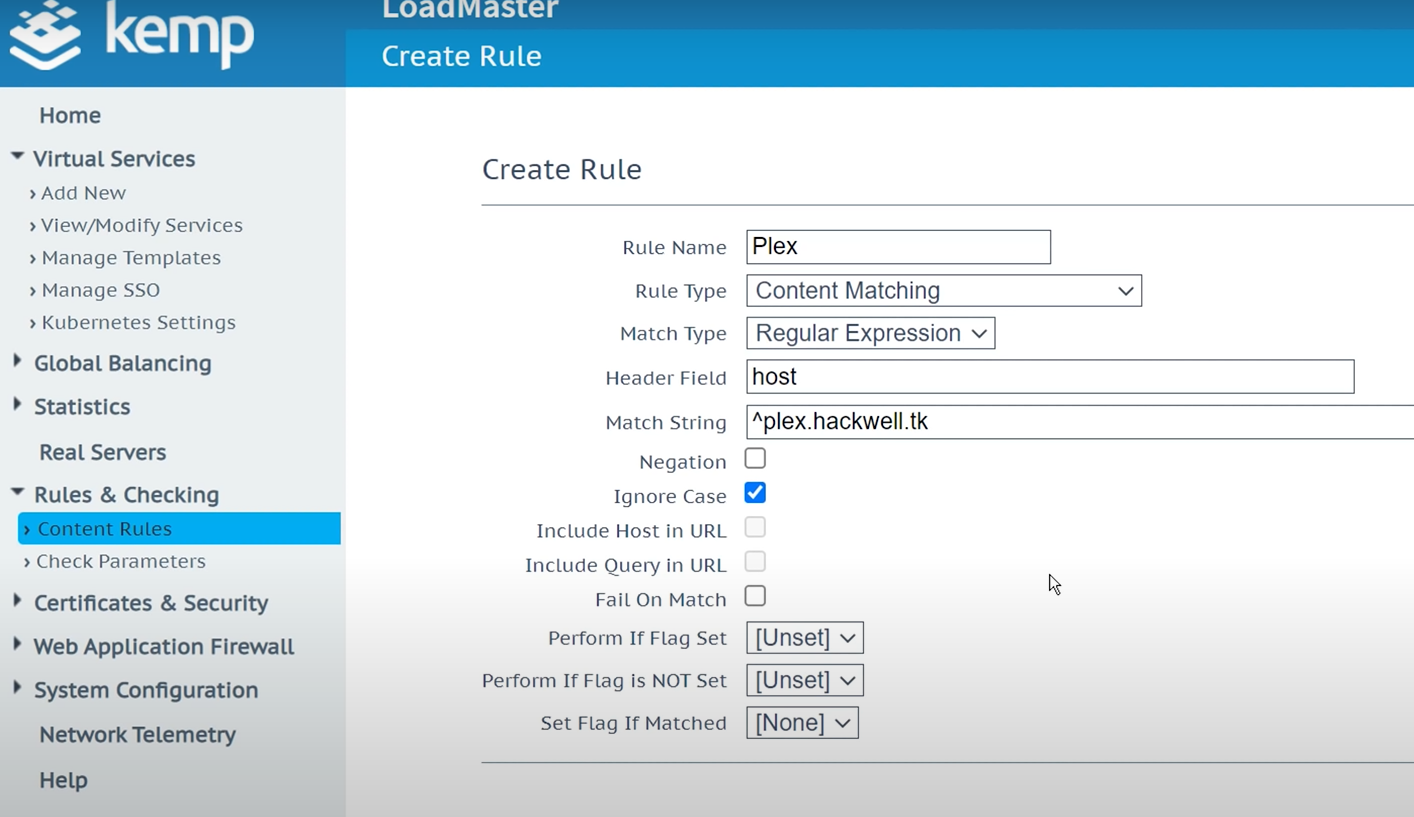Go to Home in the sidebar

[70, 116]
